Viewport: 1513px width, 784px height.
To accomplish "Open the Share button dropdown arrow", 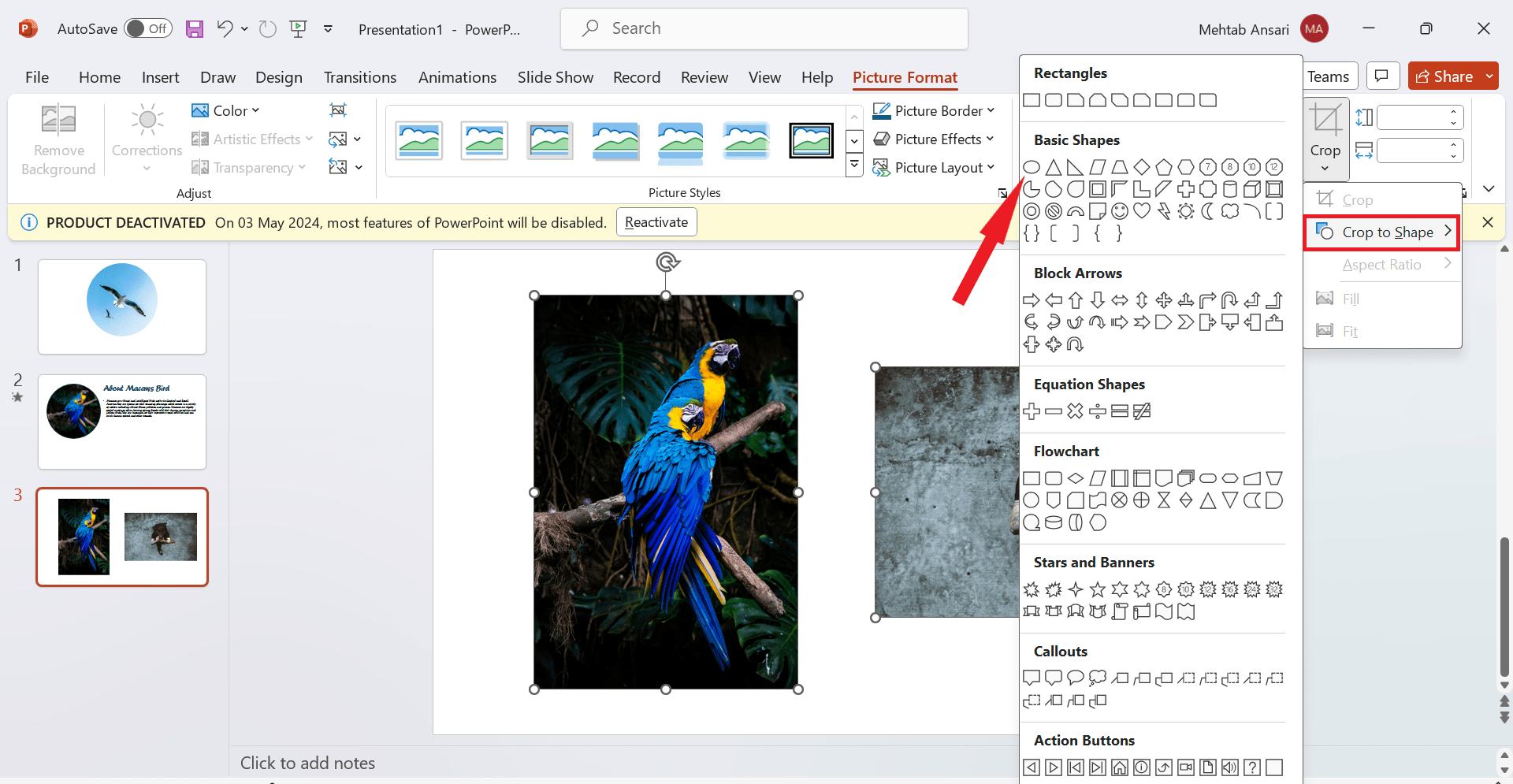I will coord(1489,76).
